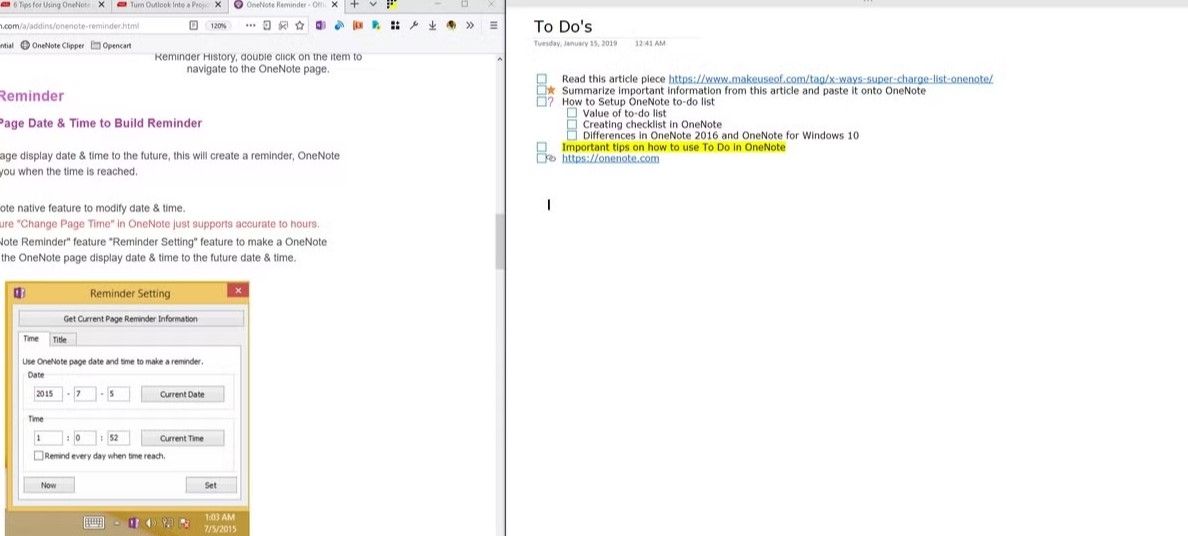Viewport: 1188px width, 536px height.
Task: Open the list all tabs dropdown arrow
Action: coord(373,5)
